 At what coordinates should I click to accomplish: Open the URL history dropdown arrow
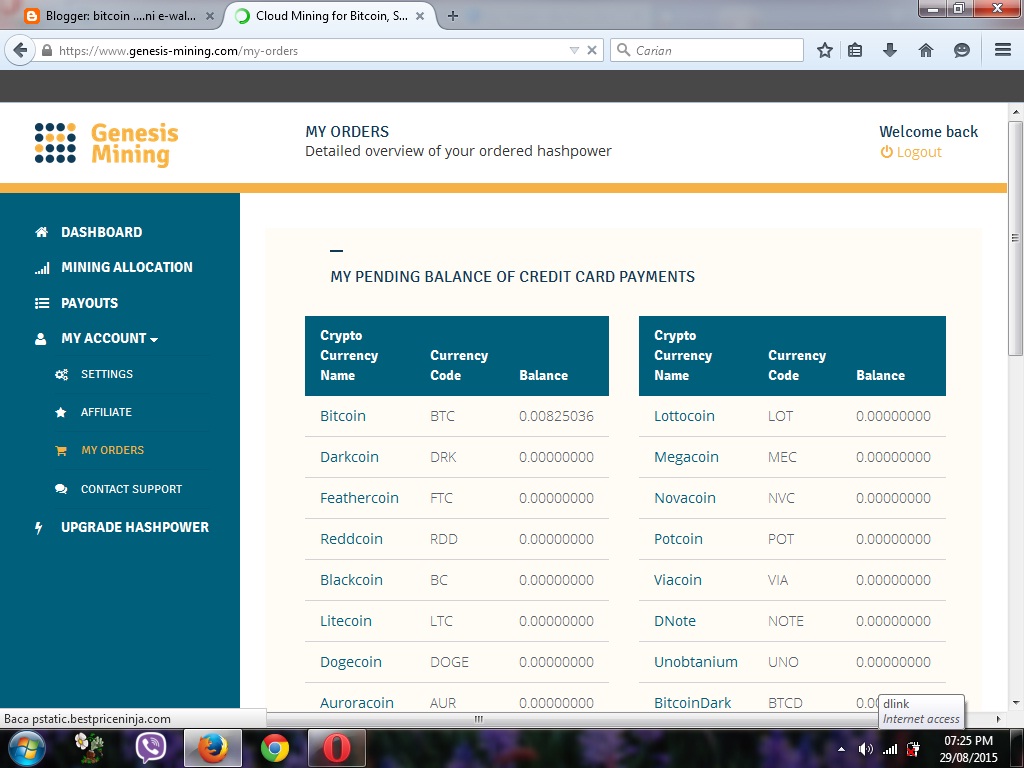tap(574, 50)
